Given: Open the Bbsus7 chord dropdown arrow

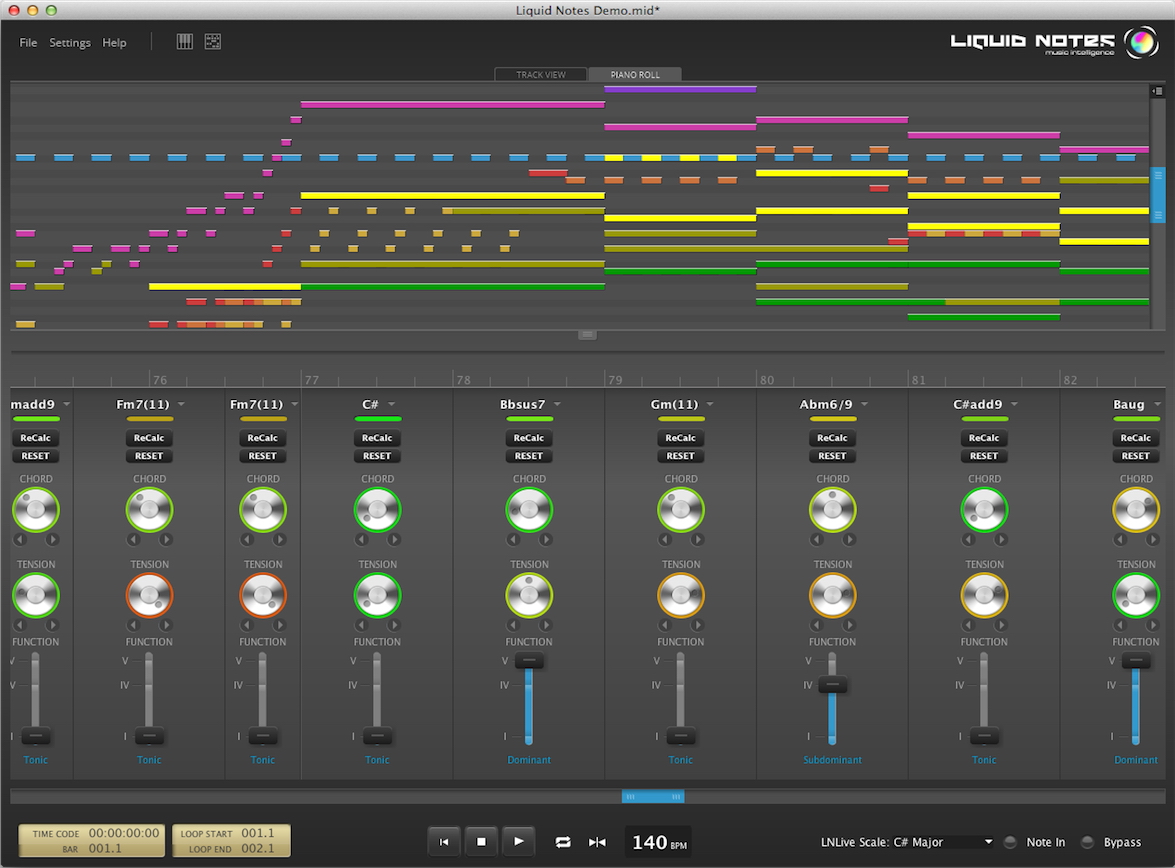Looking at the screenshot, I should (557, 405).
